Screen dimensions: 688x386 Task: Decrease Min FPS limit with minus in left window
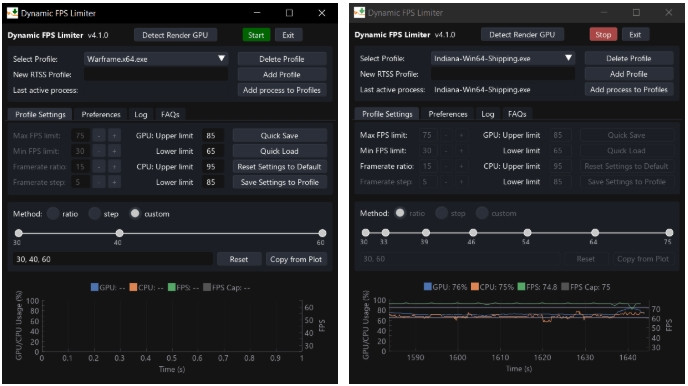99,151
